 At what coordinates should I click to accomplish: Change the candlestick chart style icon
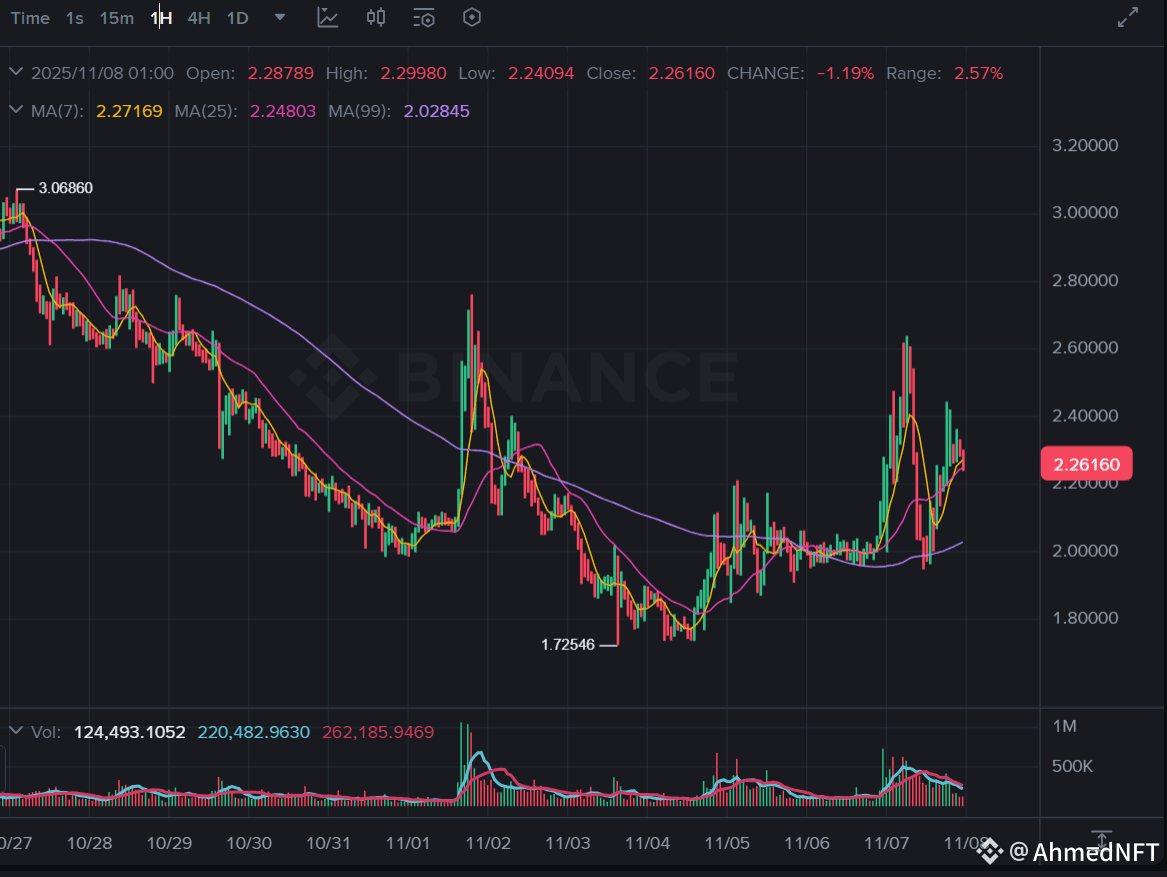376,17
